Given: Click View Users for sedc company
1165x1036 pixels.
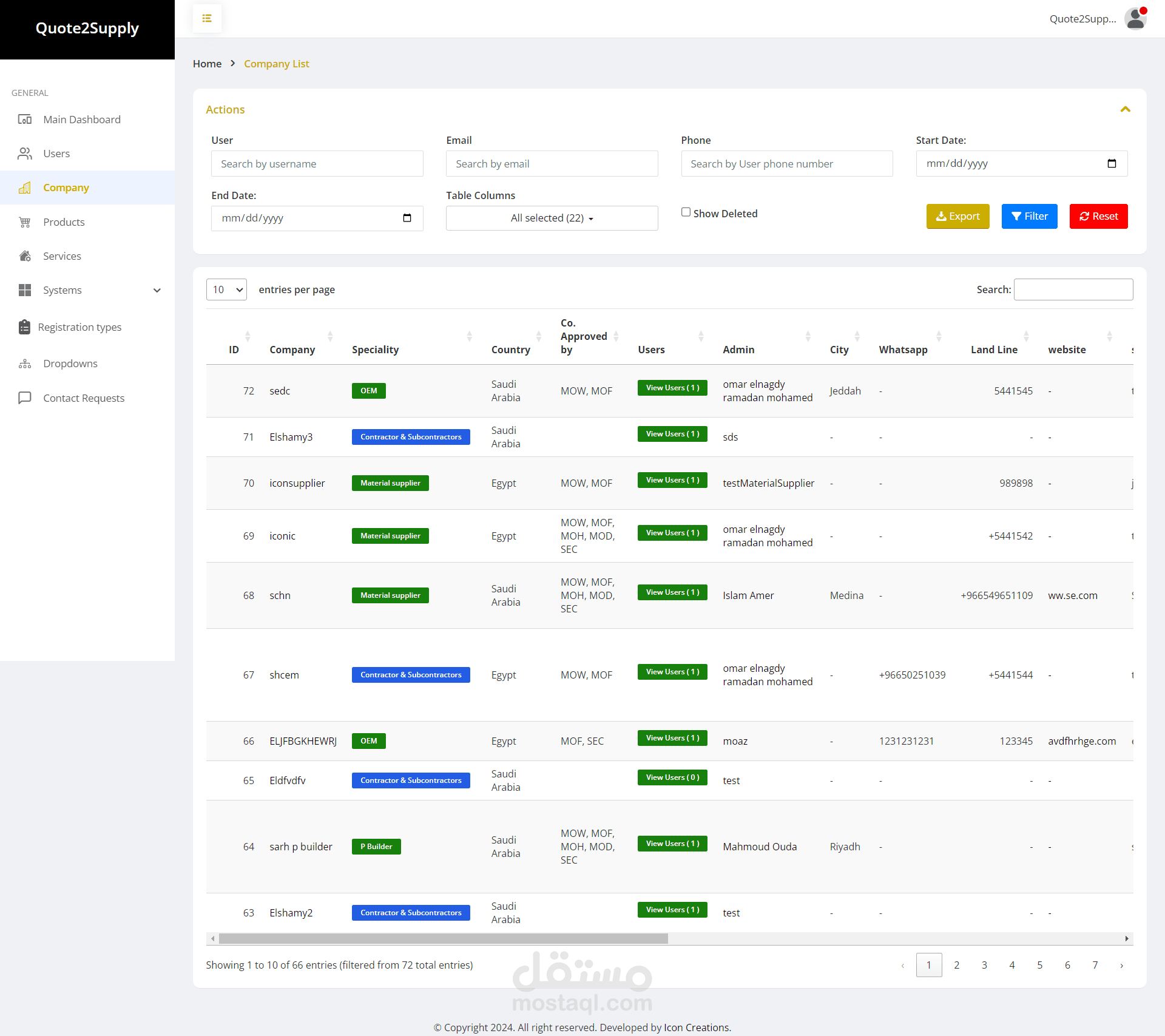Looking at the screenshot, I should click(x=672, y=388).
